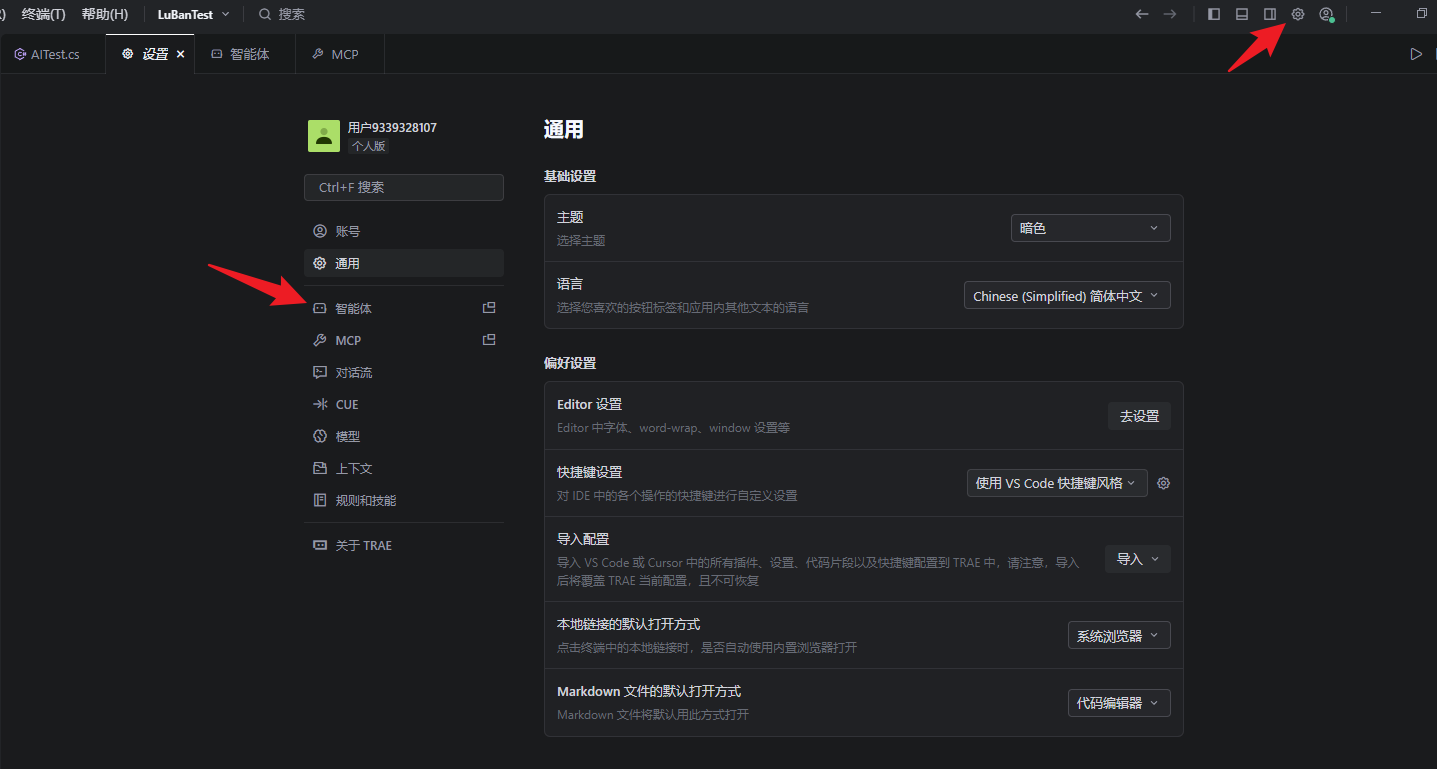Open 规则和技能 settings section
The image size is (1437, 769).
coord(366,501)
